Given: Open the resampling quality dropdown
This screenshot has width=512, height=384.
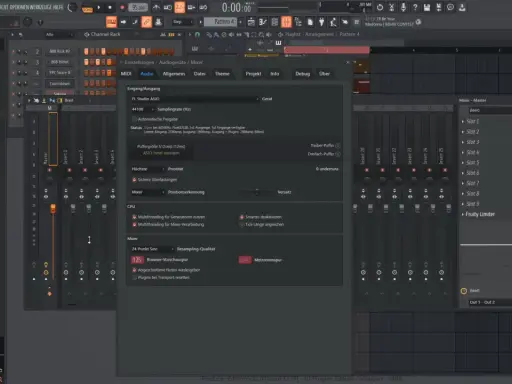Looking at the screenshot, I should tap(152, 249).
